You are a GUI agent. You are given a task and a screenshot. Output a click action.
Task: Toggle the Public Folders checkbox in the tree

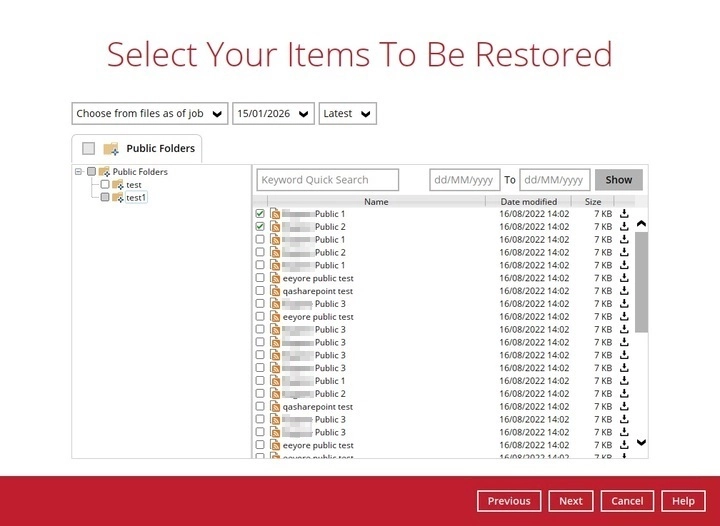pyautogui.click(x=91, y=172)
